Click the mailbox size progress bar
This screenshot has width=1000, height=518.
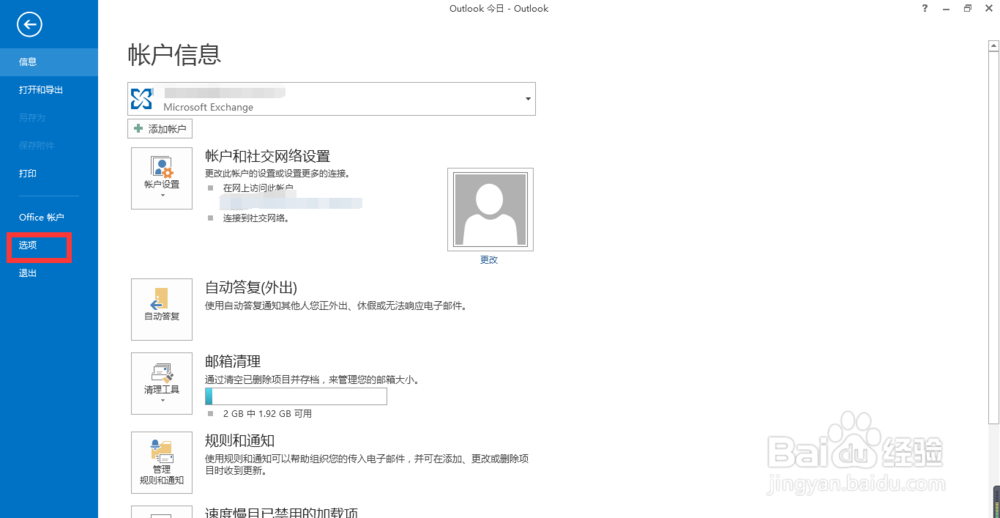tap(296, 396)
